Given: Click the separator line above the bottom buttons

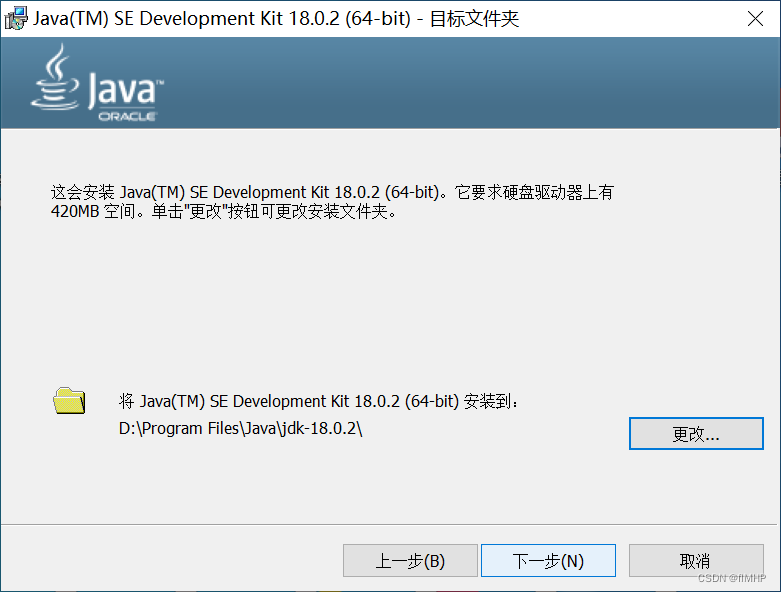Looking at the screenshot, I should (x=390, y=523).
